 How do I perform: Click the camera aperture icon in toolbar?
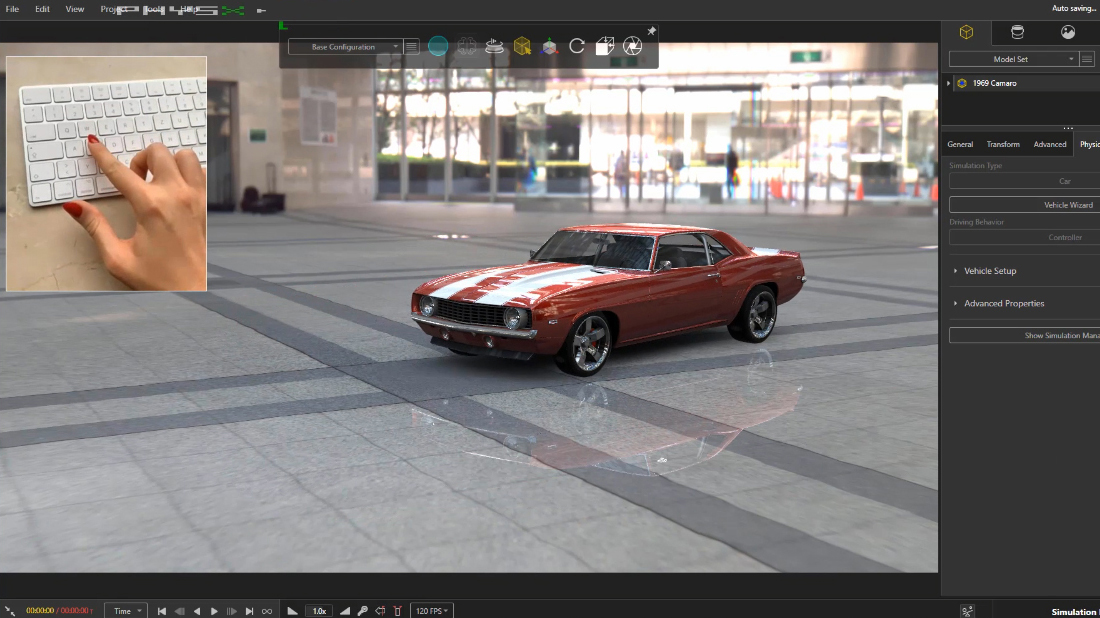coord(632,46)
